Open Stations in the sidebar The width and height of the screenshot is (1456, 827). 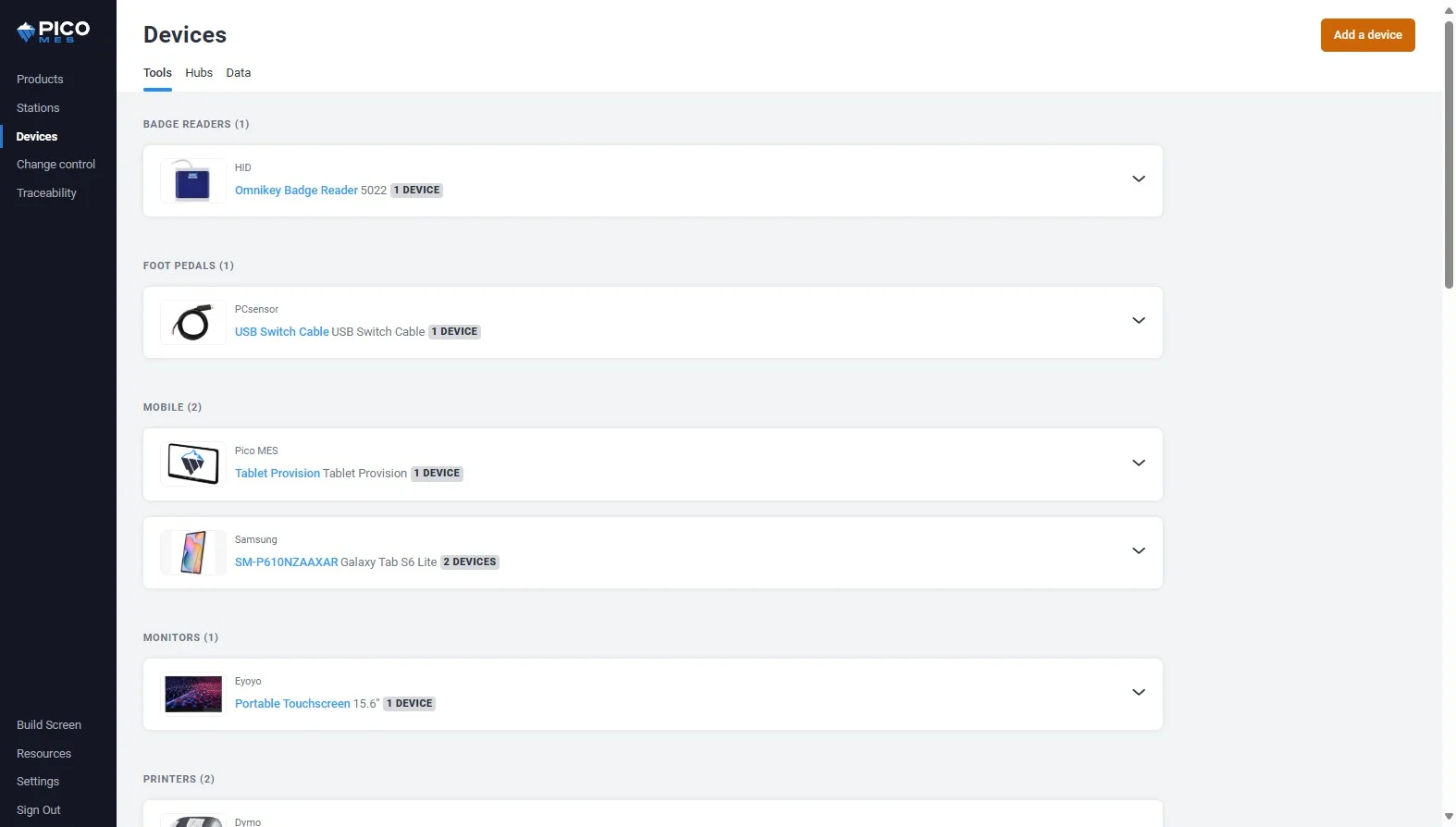[x=38, y=108]
